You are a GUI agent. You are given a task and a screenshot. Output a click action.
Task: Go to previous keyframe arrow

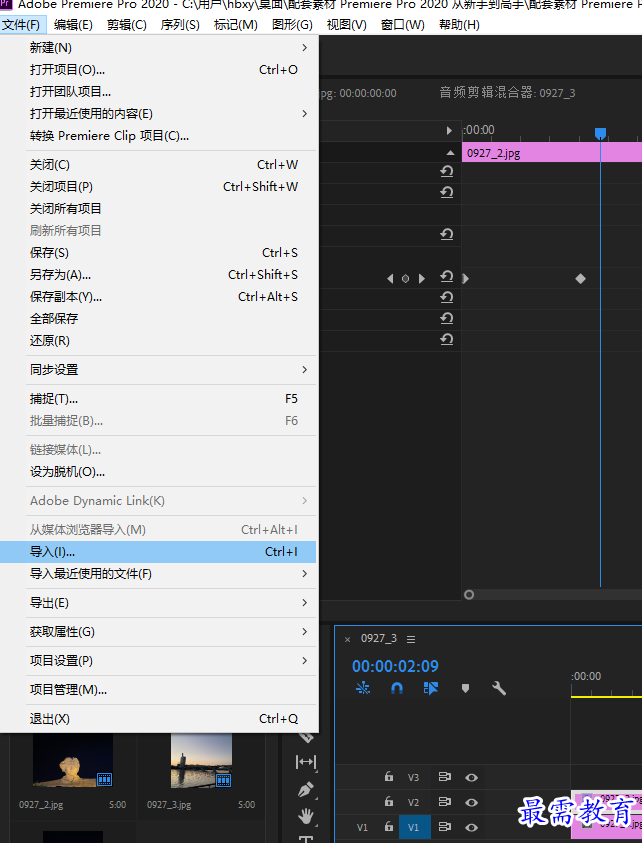pos(390,278)
